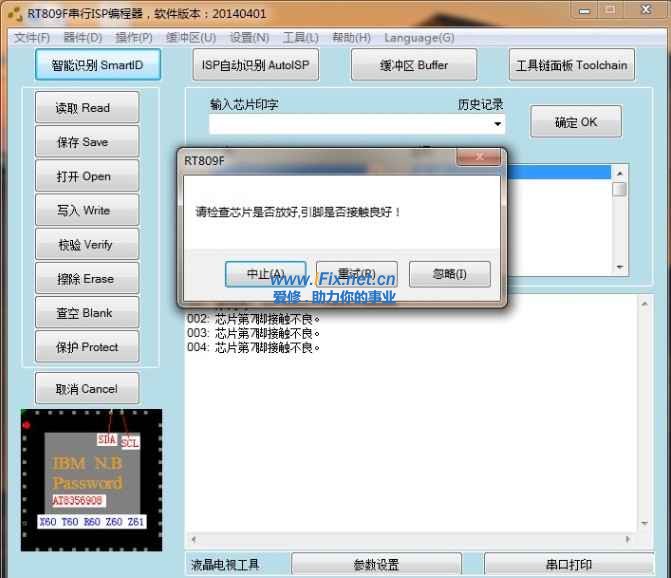Click the 查空 Blank button
The width and height of the screenshot is (671, 578).
point(87,313)
